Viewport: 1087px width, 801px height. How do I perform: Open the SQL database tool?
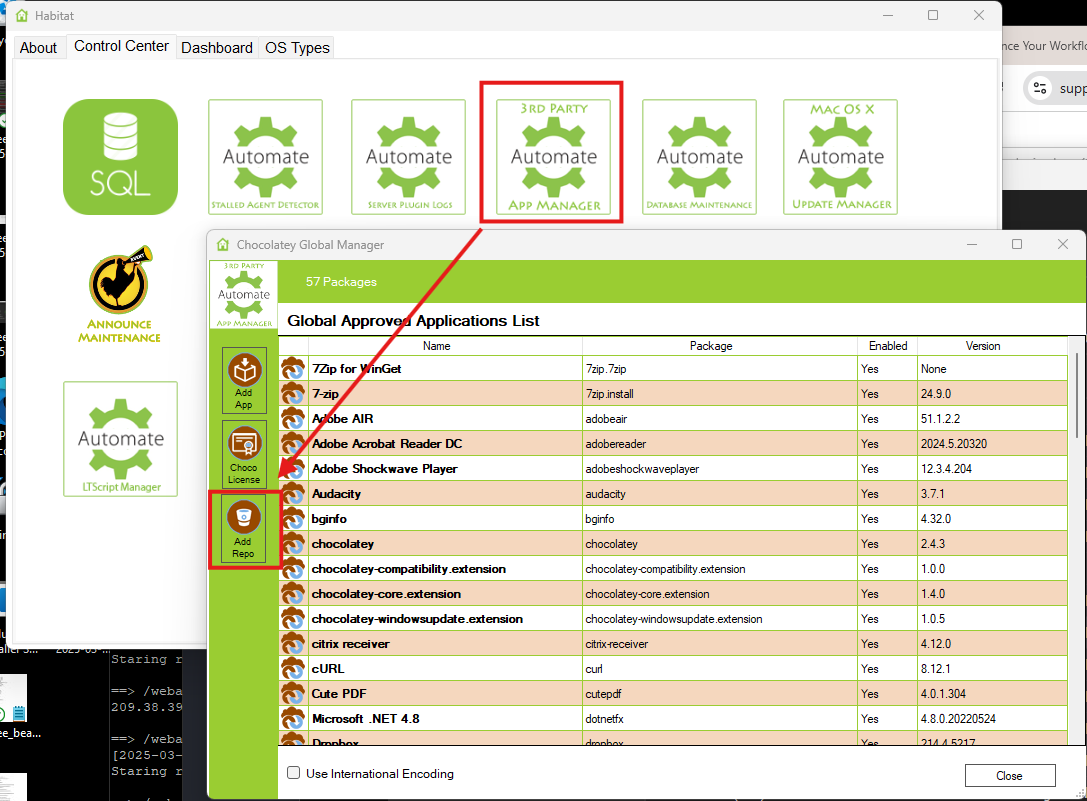coord(120,157)
